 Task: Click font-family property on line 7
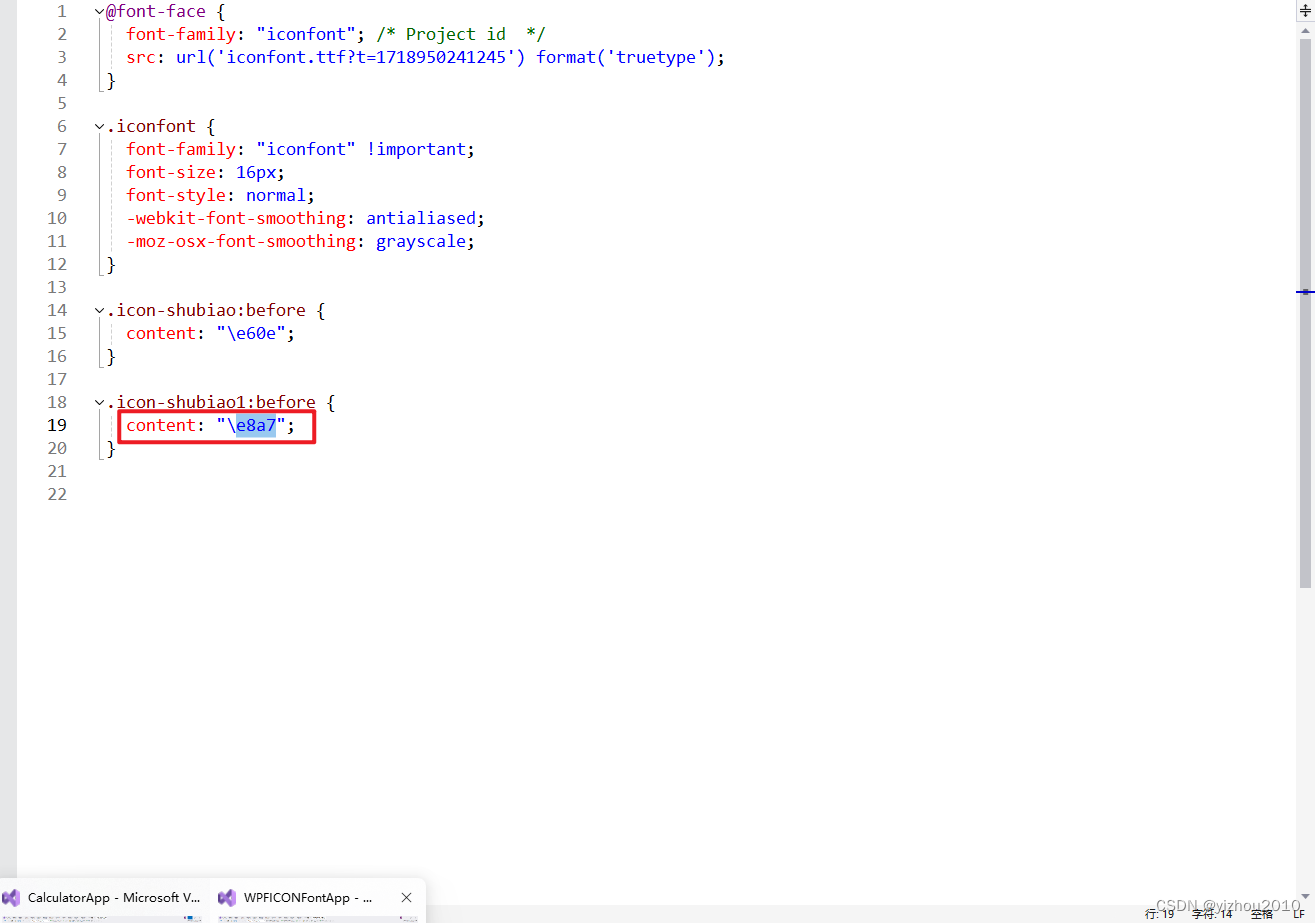click(181, 150)
